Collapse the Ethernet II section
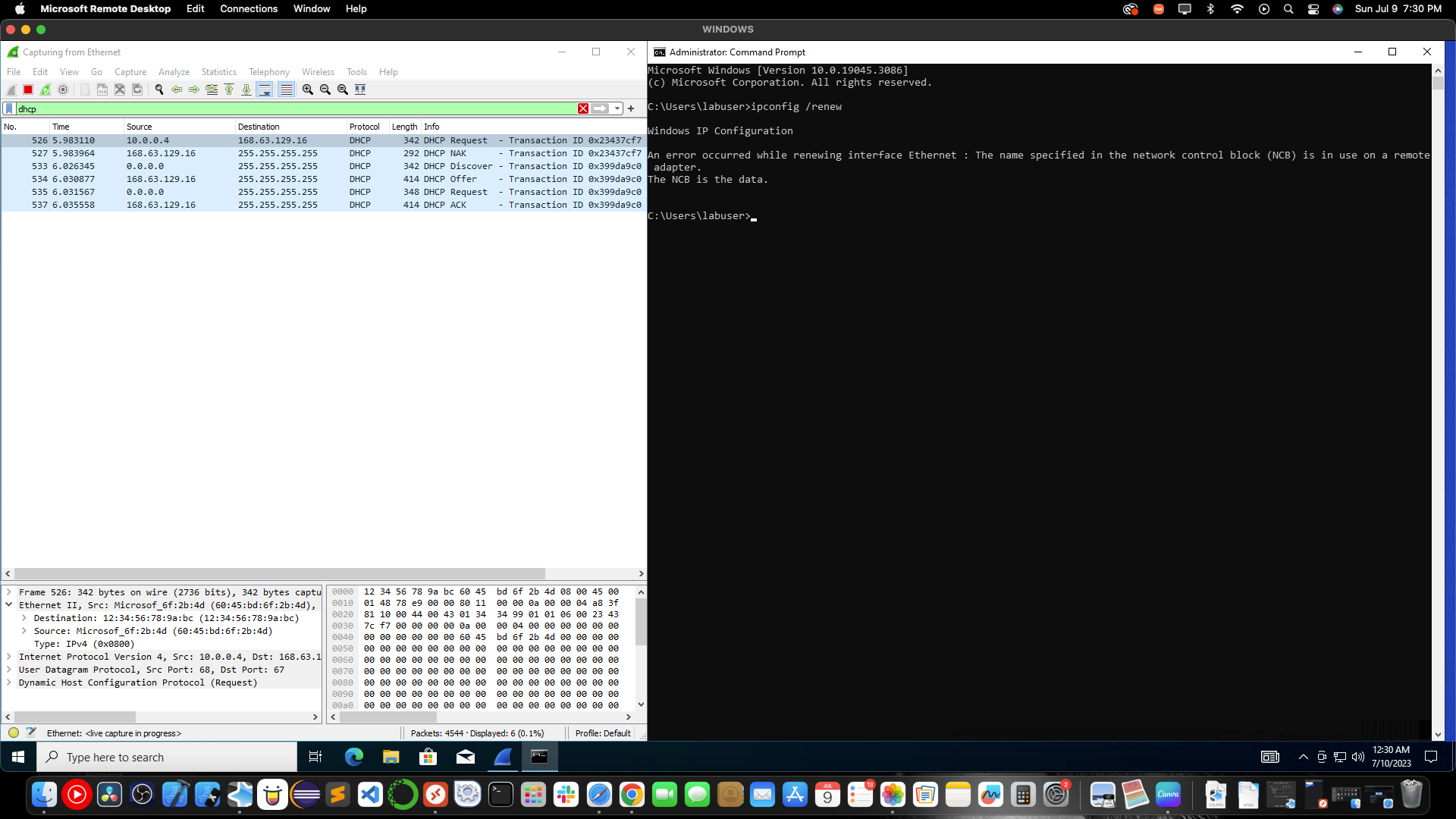Image resolution: width=1456 pixels, height=819 pixels. (x=8, y=604)
